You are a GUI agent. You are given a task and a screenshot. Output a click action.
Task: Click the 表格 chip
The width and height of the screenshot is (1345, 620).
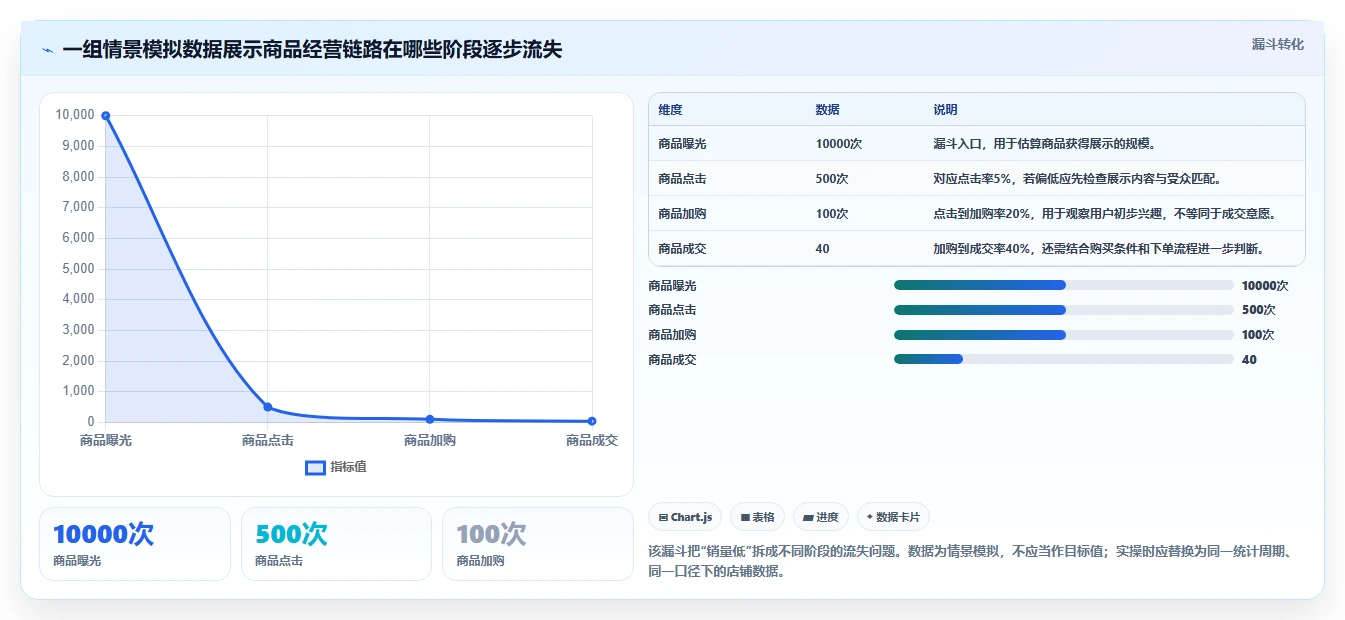point(757,517)
